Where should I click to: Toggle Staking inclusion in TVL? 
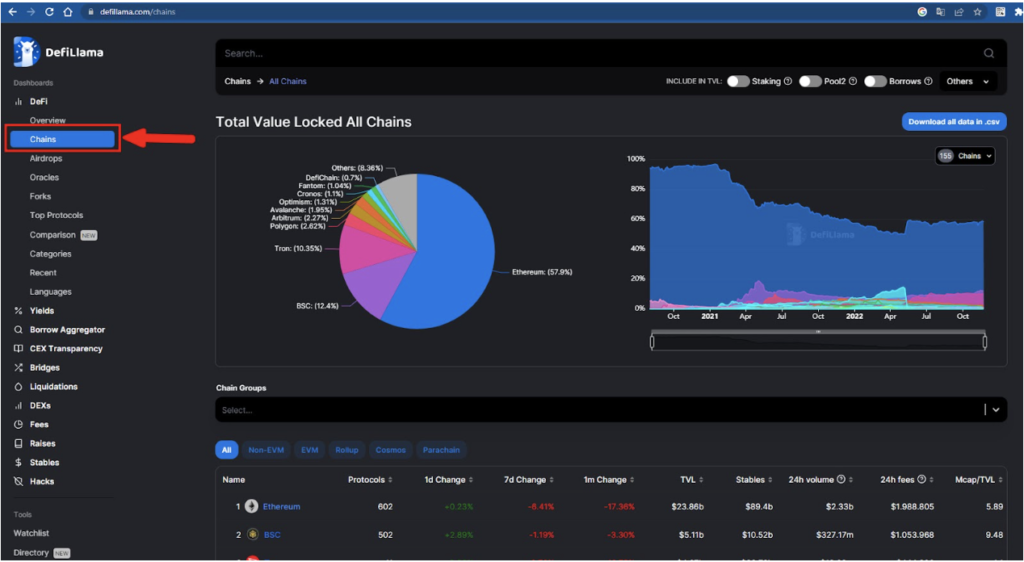pyautogui.click(x=738, y=82)
